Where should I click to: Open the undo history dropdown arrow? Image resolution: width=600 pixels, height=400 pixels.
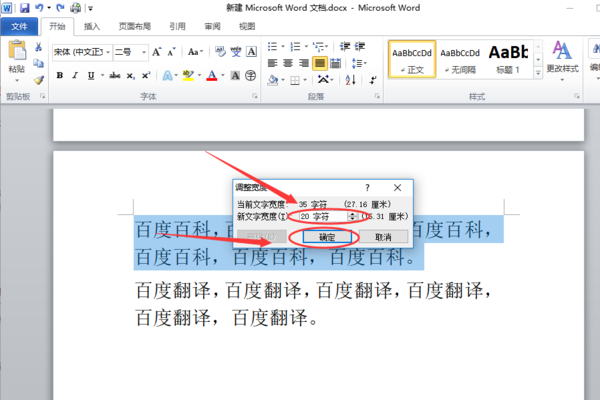(x=49, y=8)
